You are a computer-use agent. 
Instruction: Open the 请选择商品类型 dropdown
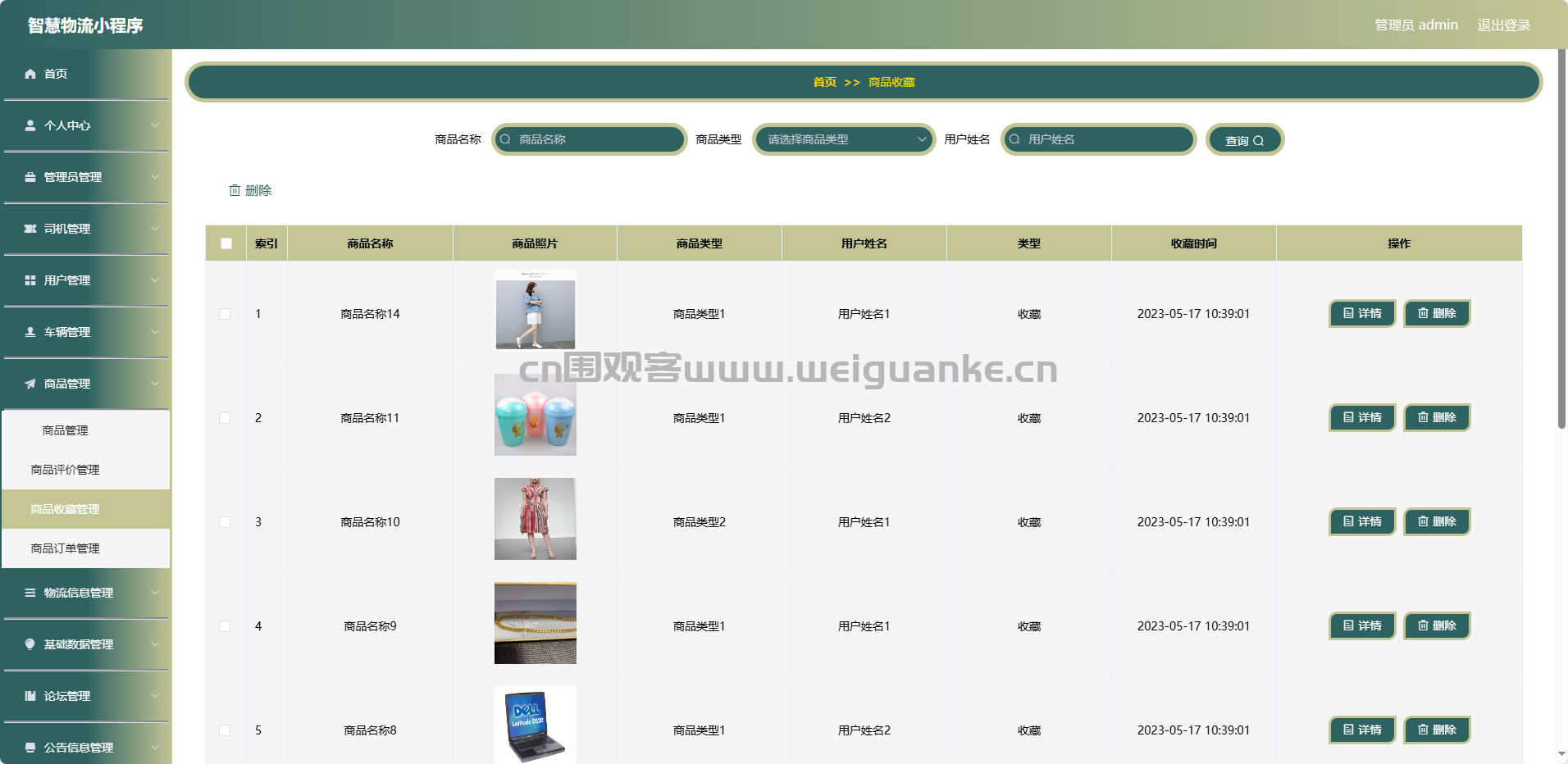[x=844, y=139]
